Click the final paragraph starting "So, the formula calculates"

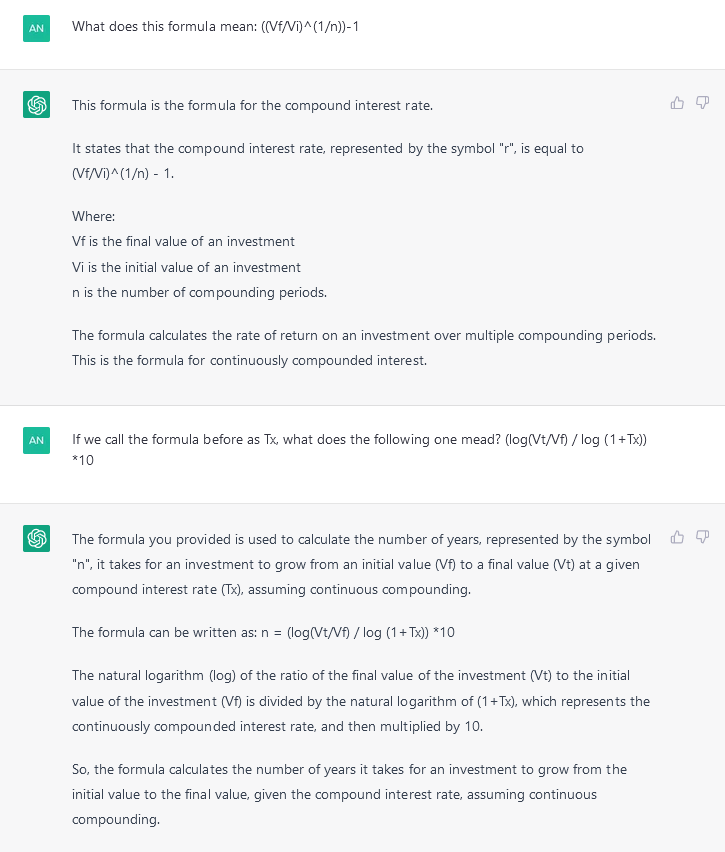[349, 794]
